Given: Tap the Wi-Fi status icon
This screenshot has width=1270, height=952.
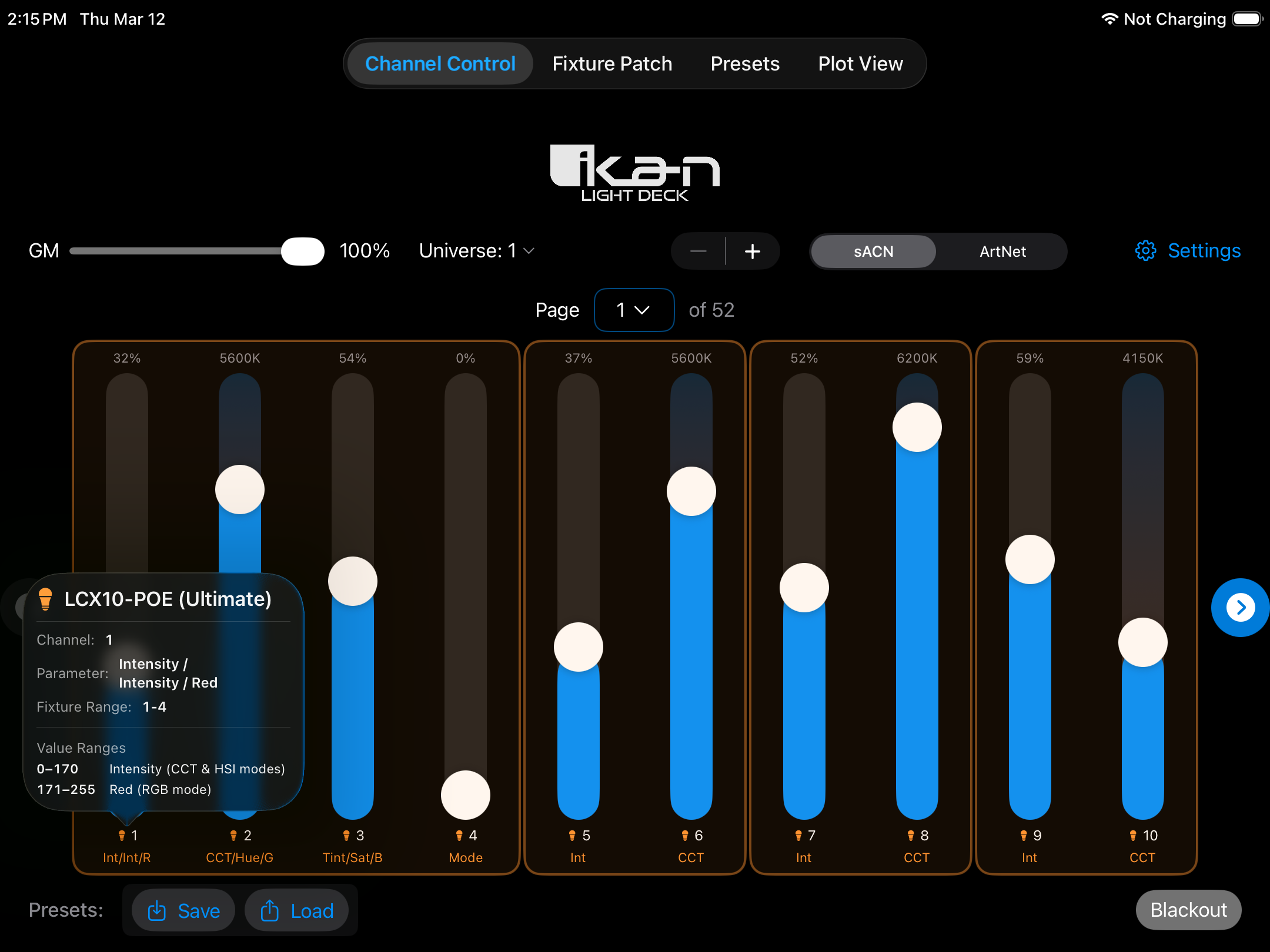Looking at the screenshot, I should tap(1109, 19).
